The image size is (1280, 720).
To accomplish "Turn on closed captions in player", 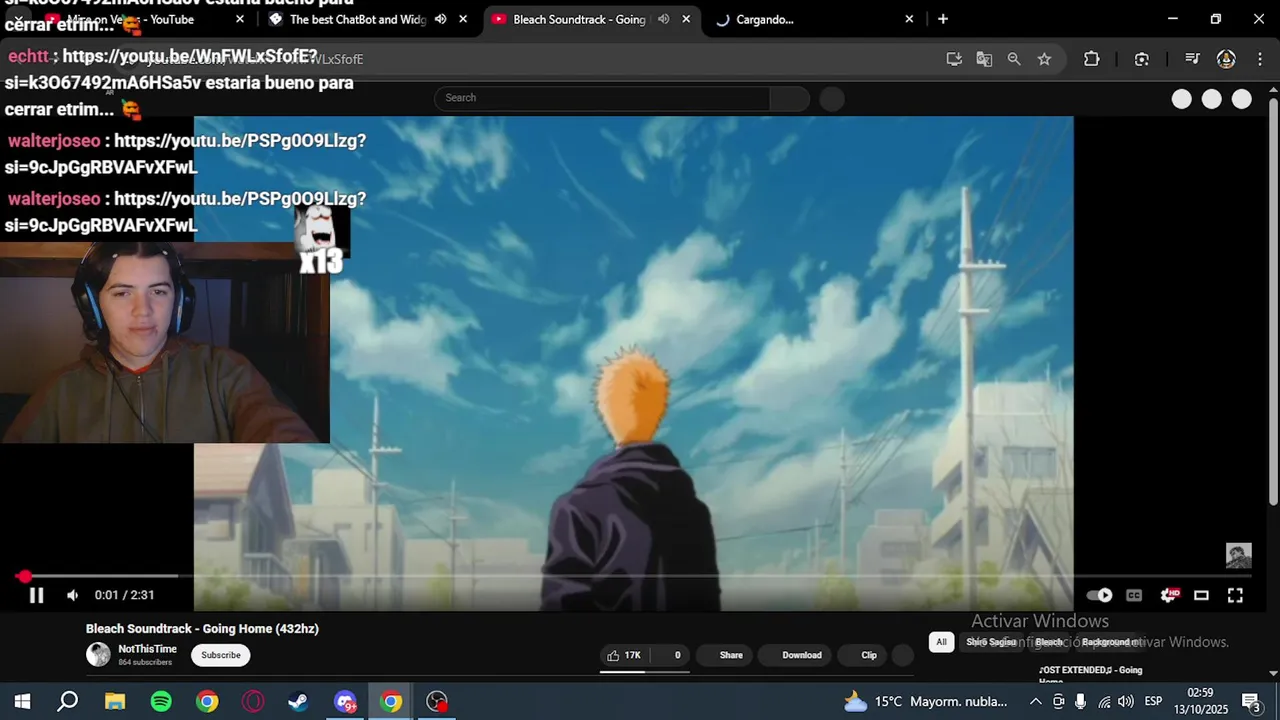I will point(1134,595).
